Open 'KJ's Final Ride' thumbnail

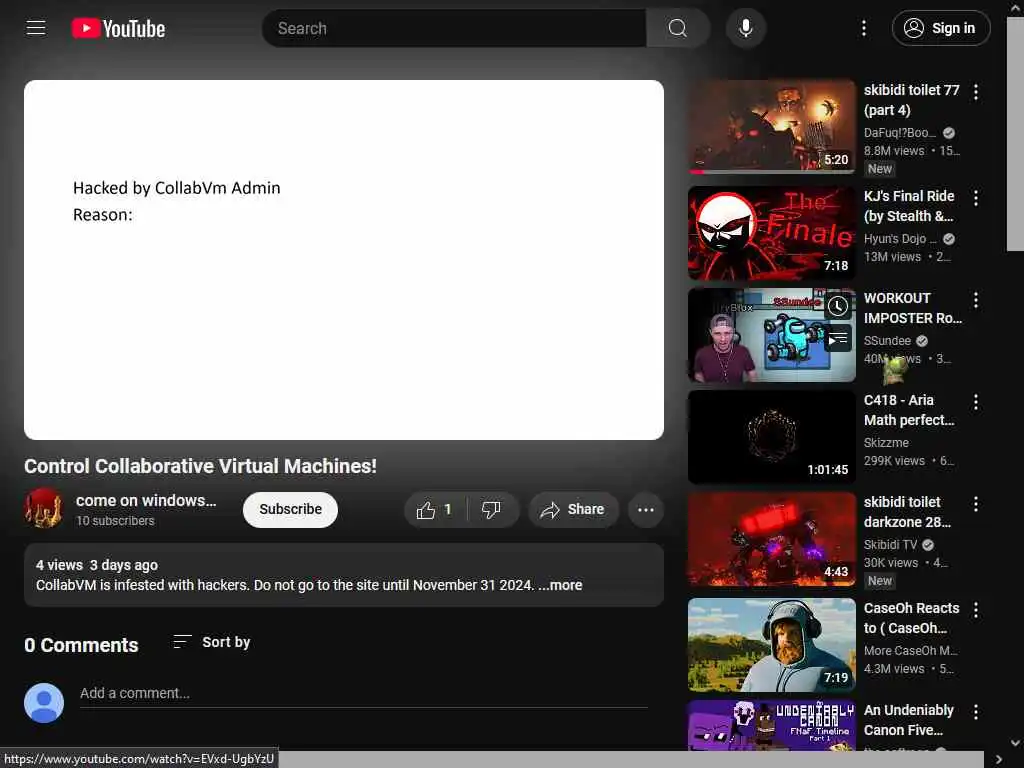(x=772, y=233)
